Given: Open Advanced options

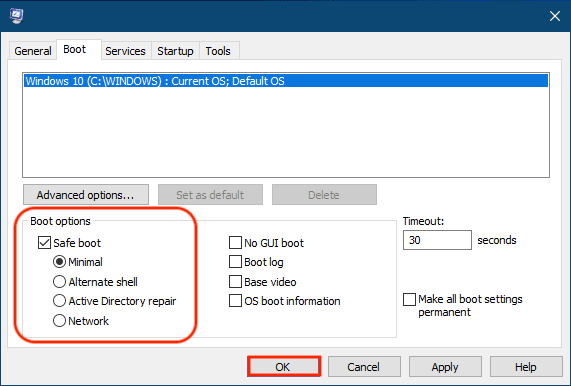Looking at the screenshot, I should [x=86, y=195].
